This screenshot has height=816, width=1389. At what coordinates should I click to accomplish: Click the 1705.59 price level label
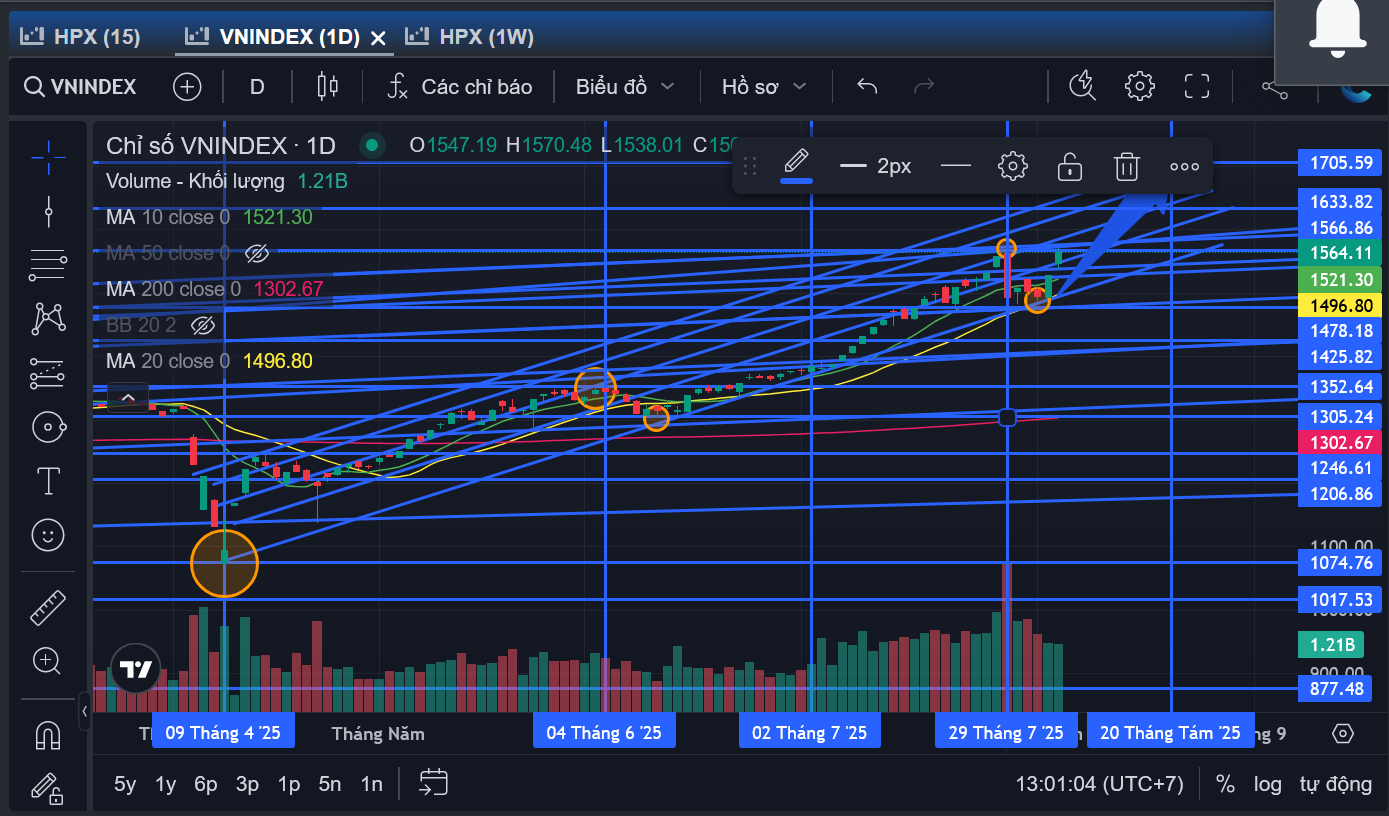[x=1341, y=163]
